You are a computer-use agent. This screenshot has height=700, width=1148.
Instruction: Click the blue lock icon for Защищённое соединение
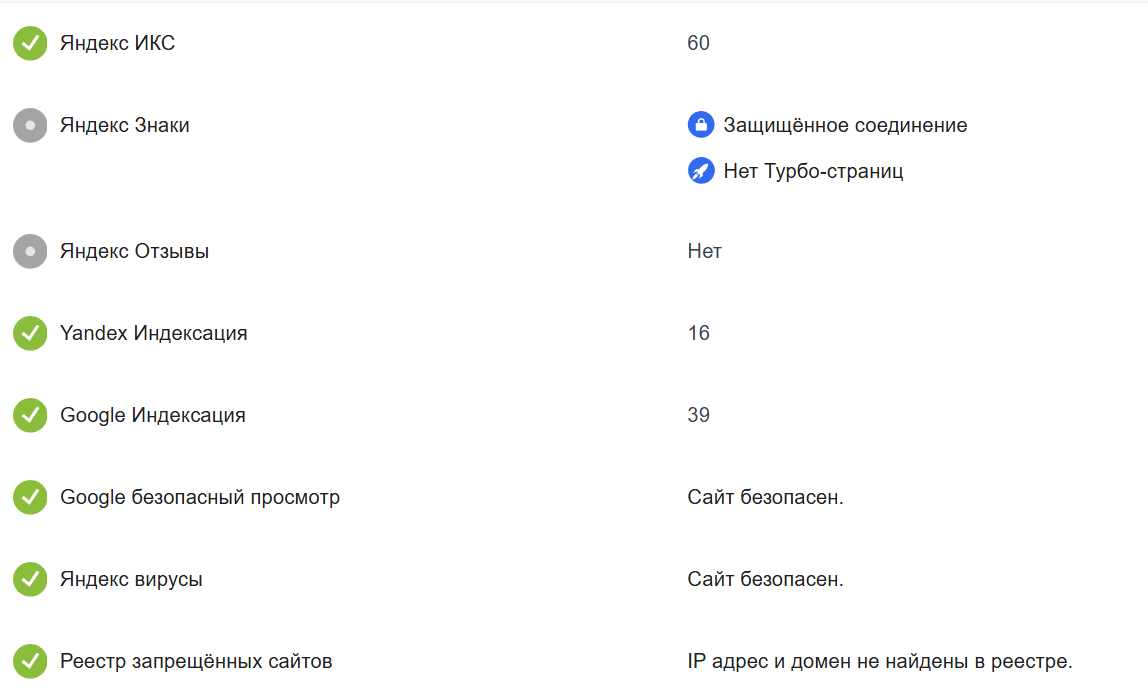coord(701,125)
